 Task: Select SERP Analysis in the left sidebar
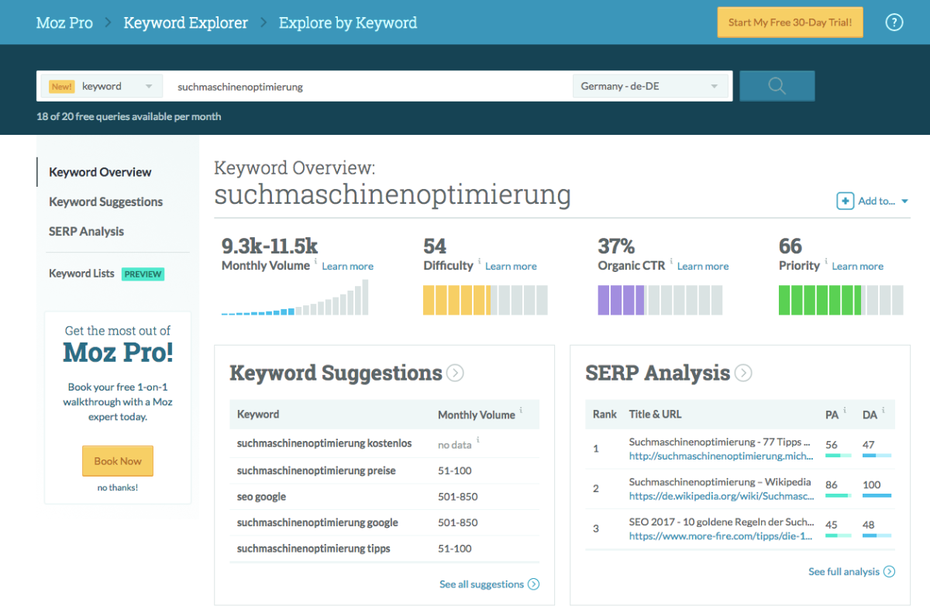click(x=87, y=231)
